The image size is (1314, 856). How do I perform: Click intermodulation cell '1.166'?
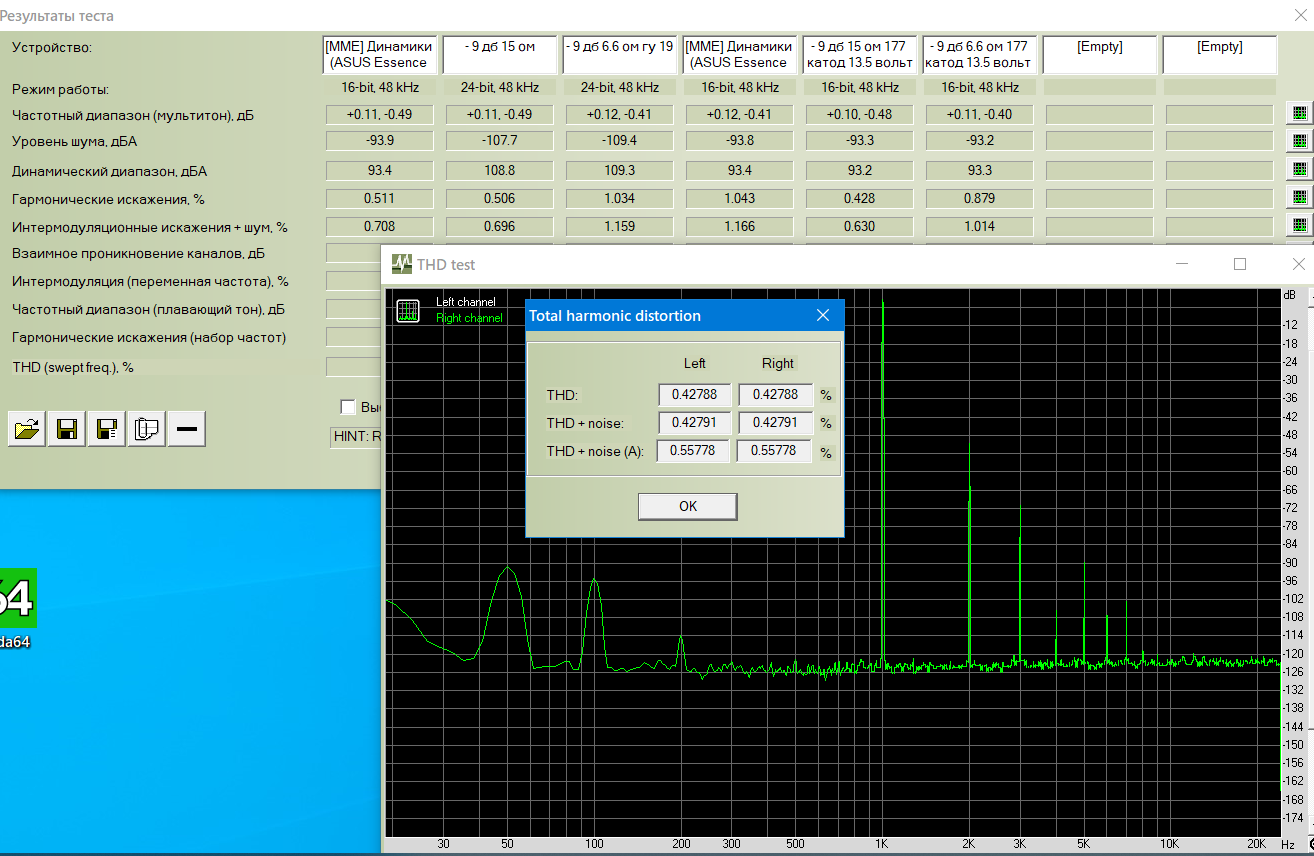tap(740, 226)
